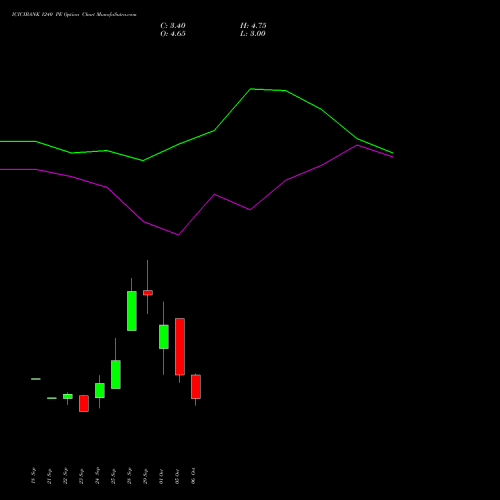Click the 24 Sep date label
Screen dimensions: 500x500
tap(97, 476)
